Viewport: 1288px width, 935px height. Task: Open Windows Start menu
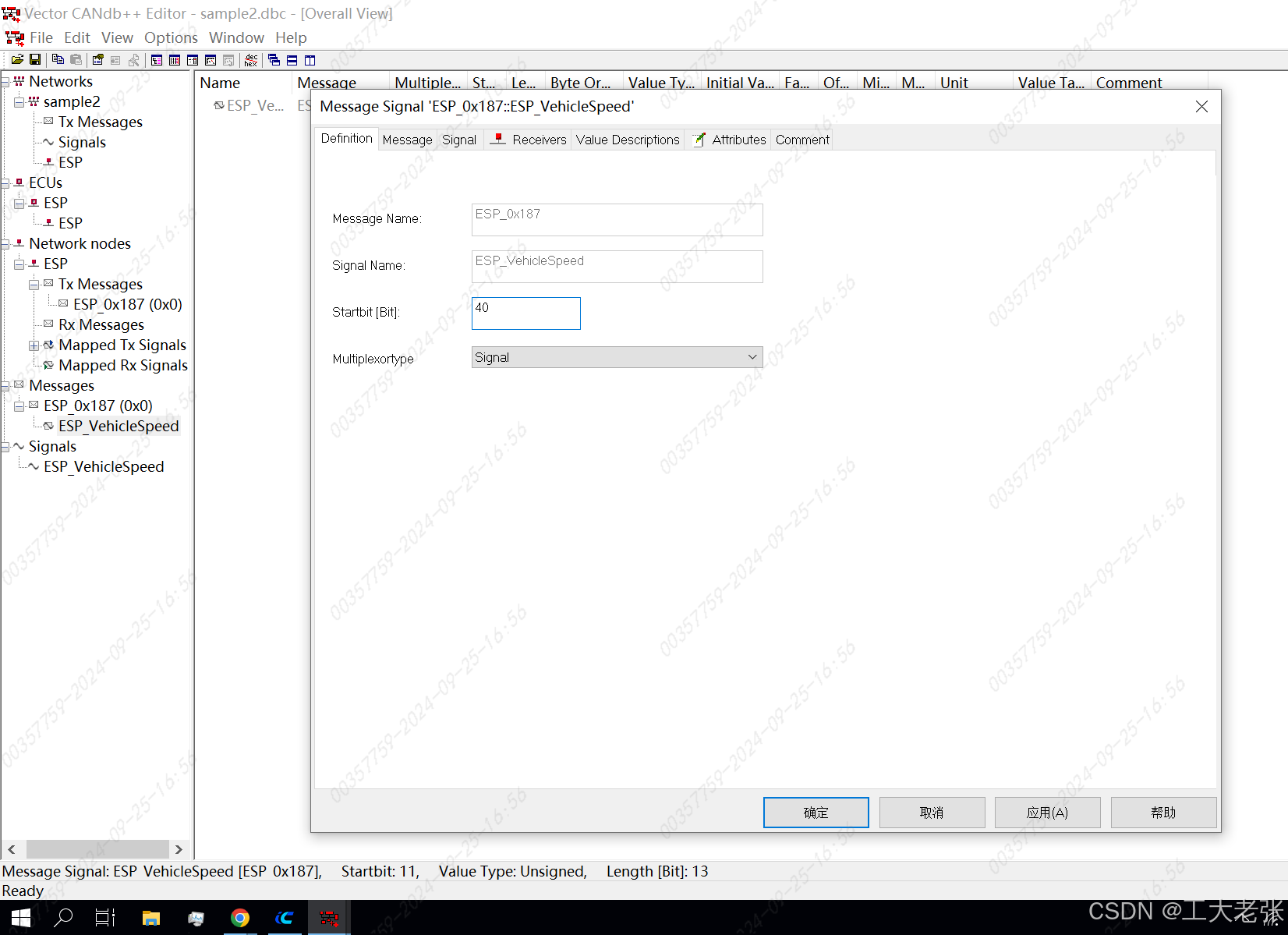click(x=21, y=918)
